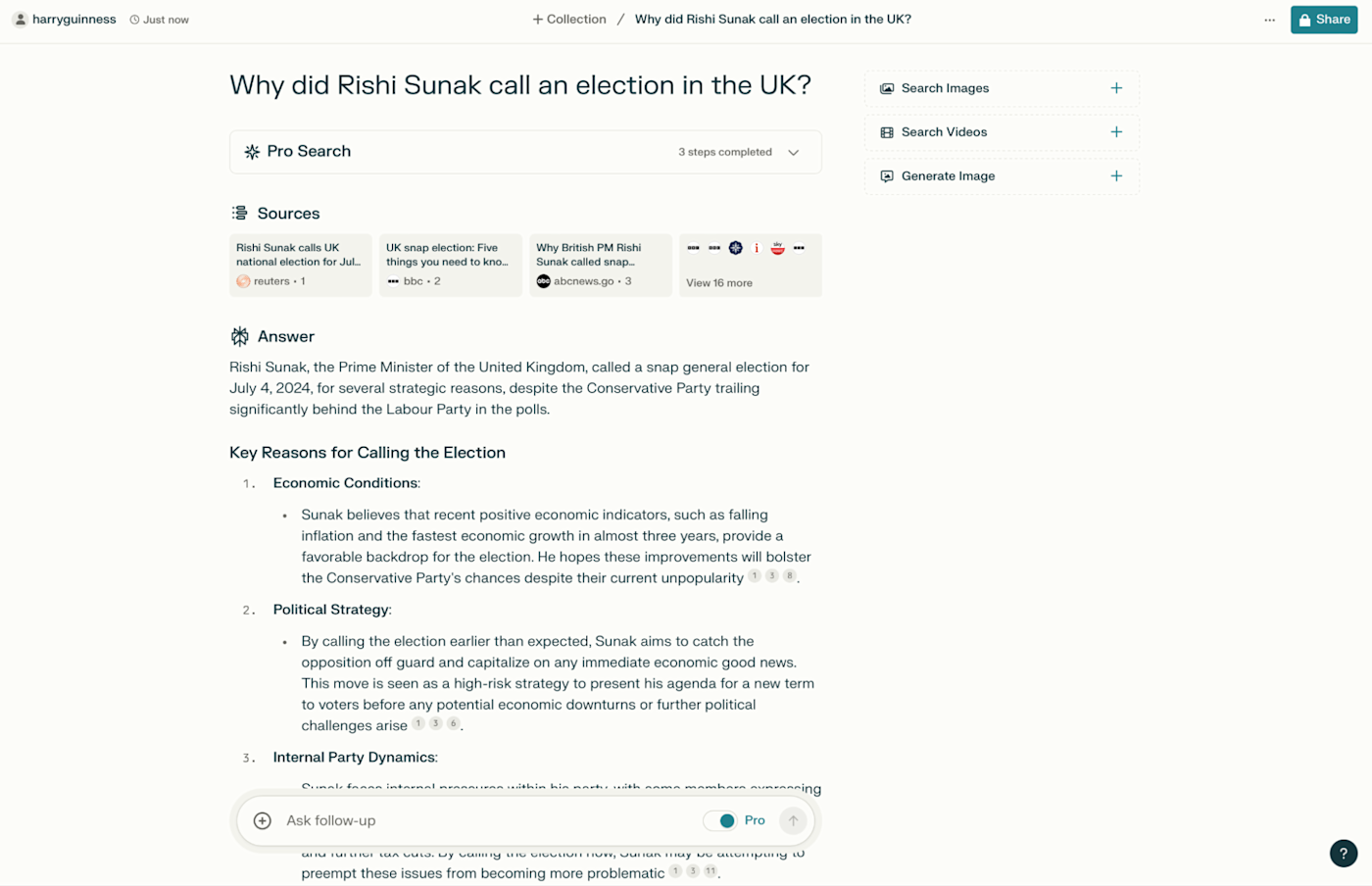
Task: Click the harryguinness profile avatar
Action: (20, 20)
